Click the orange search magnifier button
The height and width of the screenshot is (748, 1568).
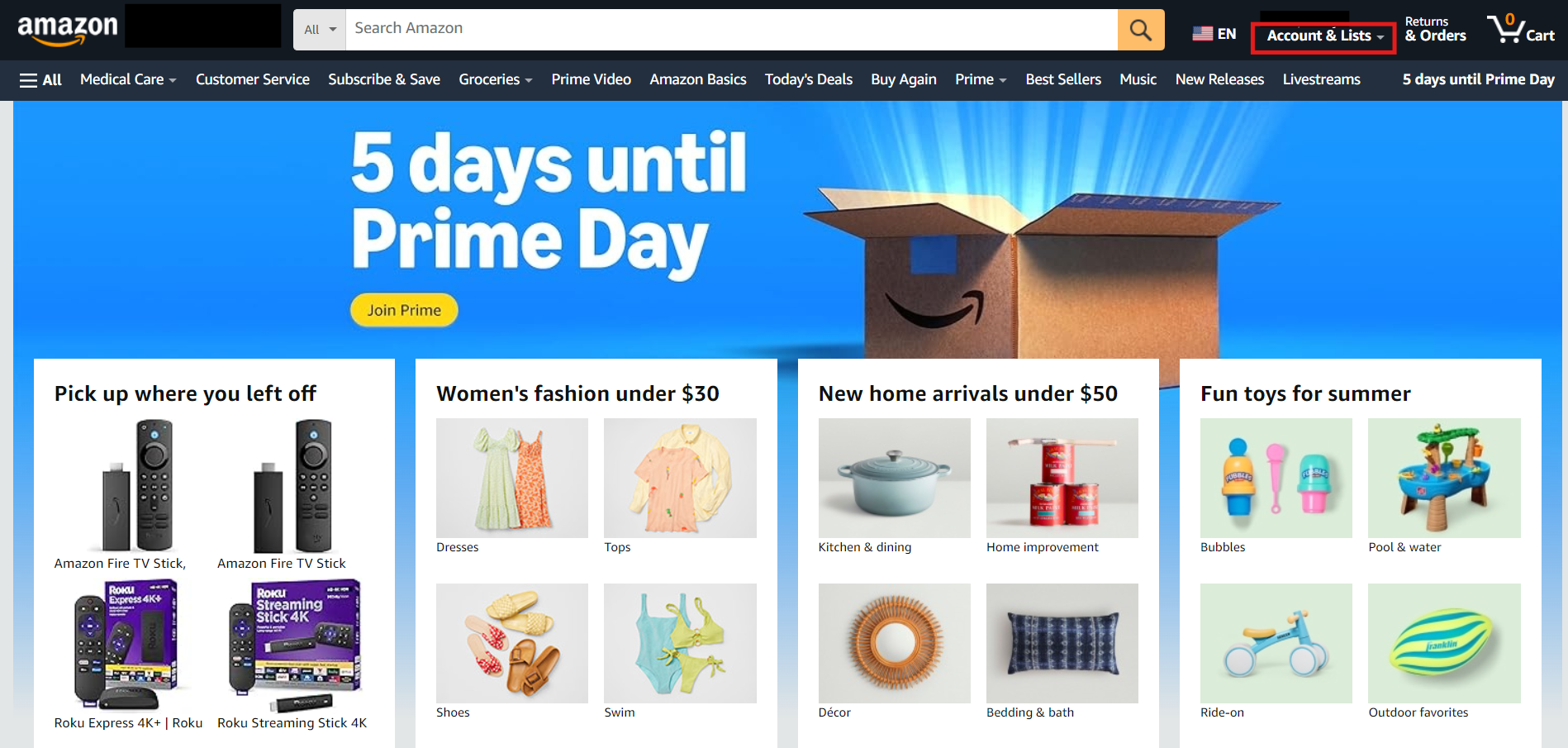coord(1141,30)
